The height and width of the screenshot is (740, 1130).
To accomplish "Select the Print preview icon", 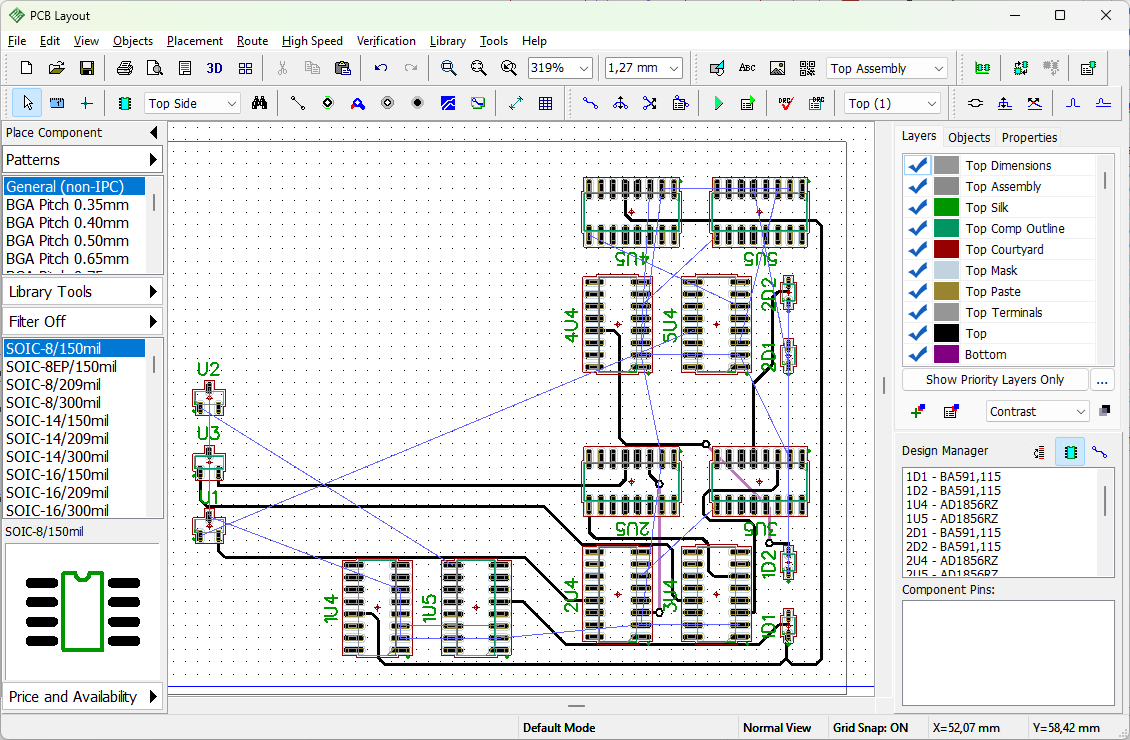I will 154,68.
